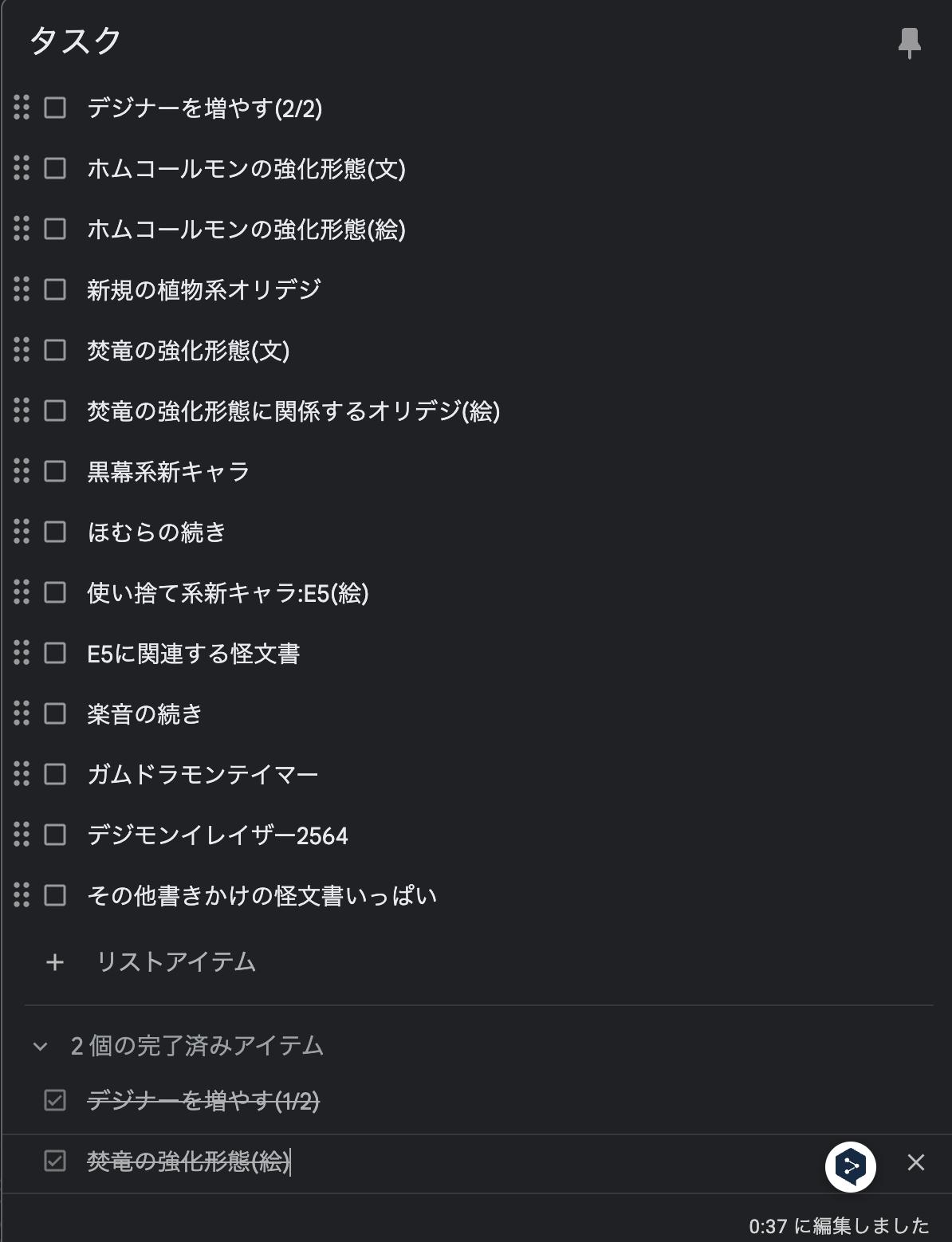Image resolution: width=952 pixels, height=1242 pixels.
Task: Check the 楽音の続き checkbox
Action: tap(55, 713)
